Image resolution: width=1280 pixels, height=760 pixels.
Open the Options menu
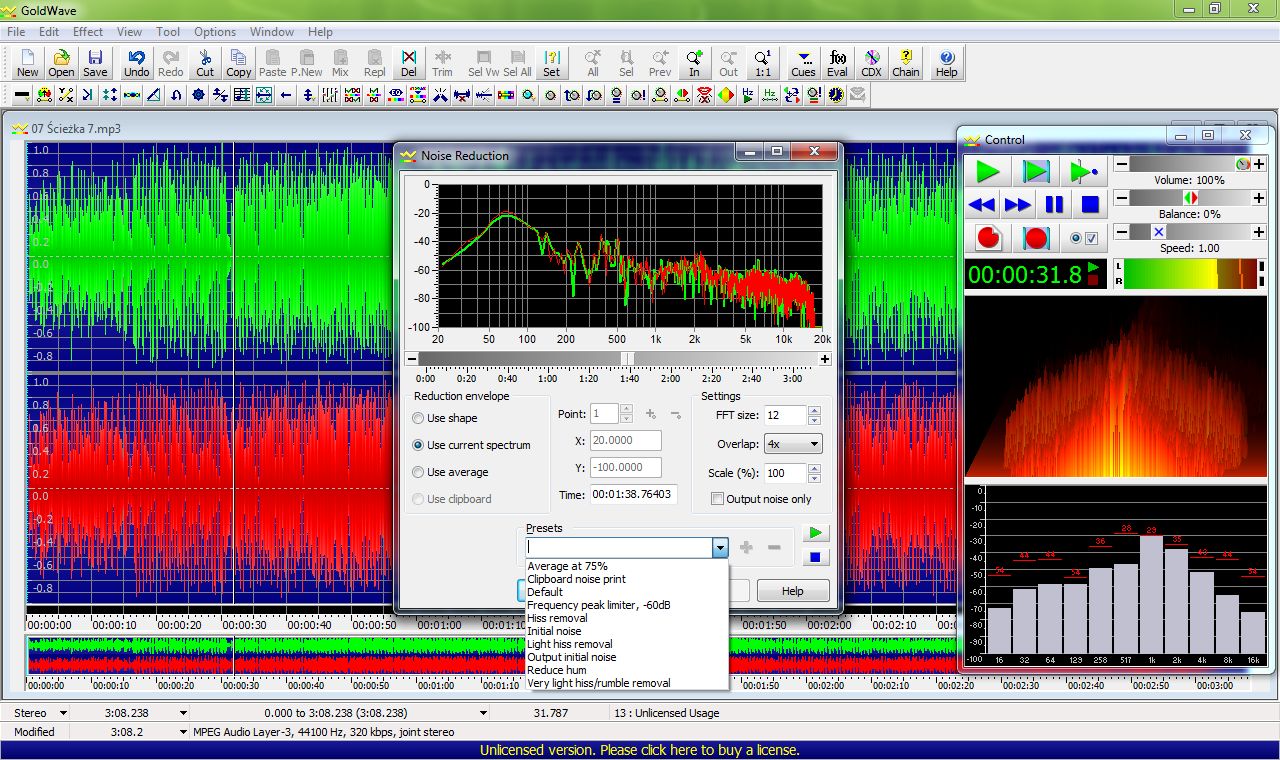coord(215,32)
